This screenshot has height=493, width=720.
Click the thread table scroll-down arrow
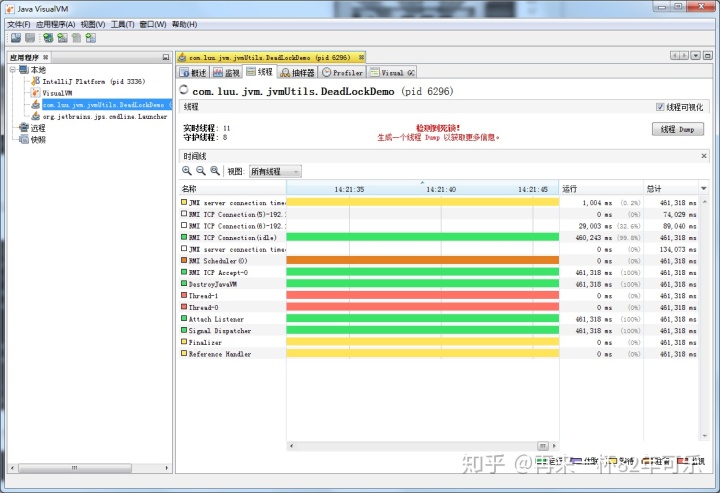704,436
